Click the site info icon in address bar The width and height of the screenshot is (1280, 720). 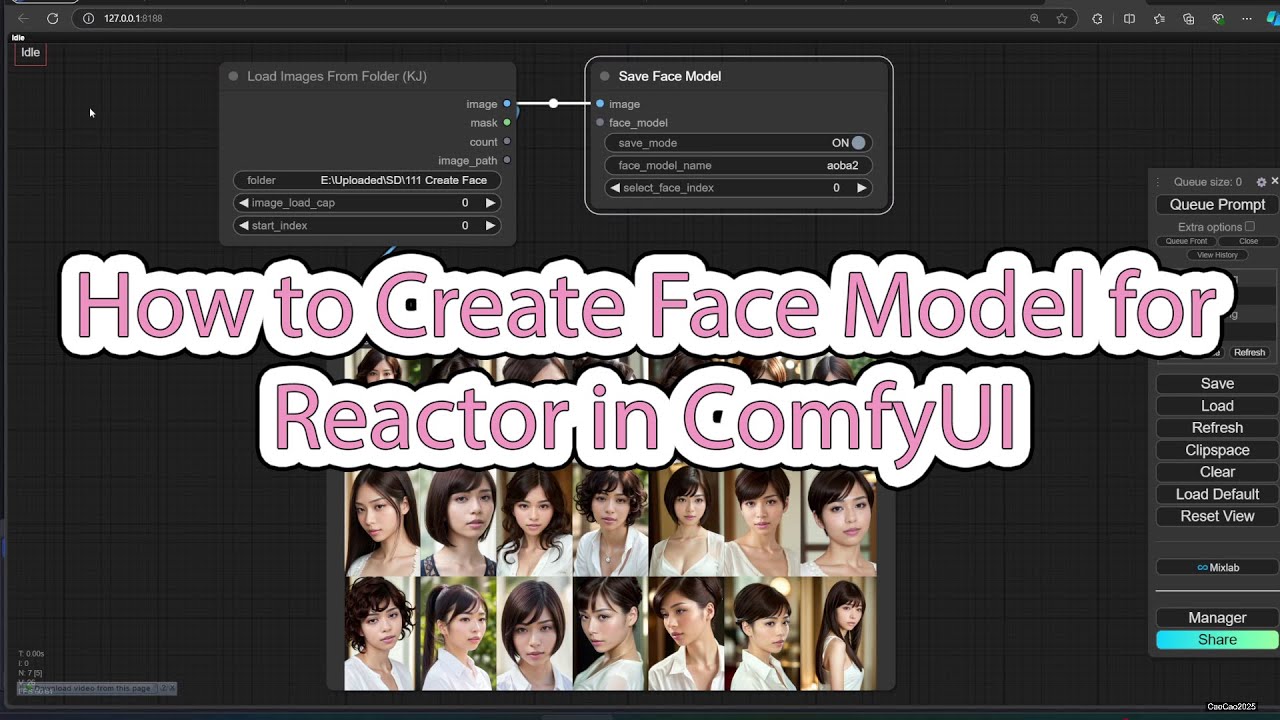pyautogui.click(x=88, y=18)
